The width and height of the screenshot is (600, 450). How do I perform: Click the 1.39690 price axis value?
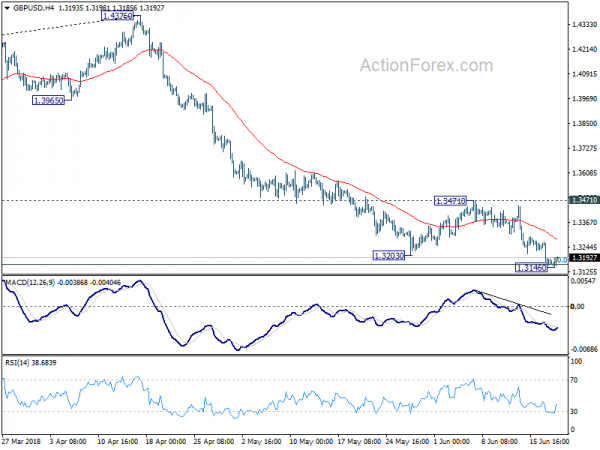click(584, 99)
